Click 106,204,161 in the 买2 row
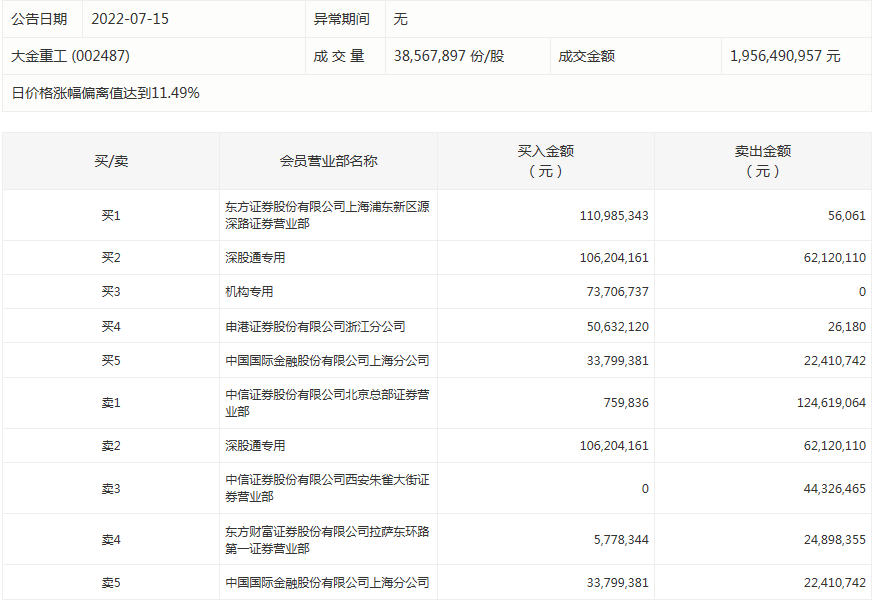The image size is (875, 602). [614, 258]
